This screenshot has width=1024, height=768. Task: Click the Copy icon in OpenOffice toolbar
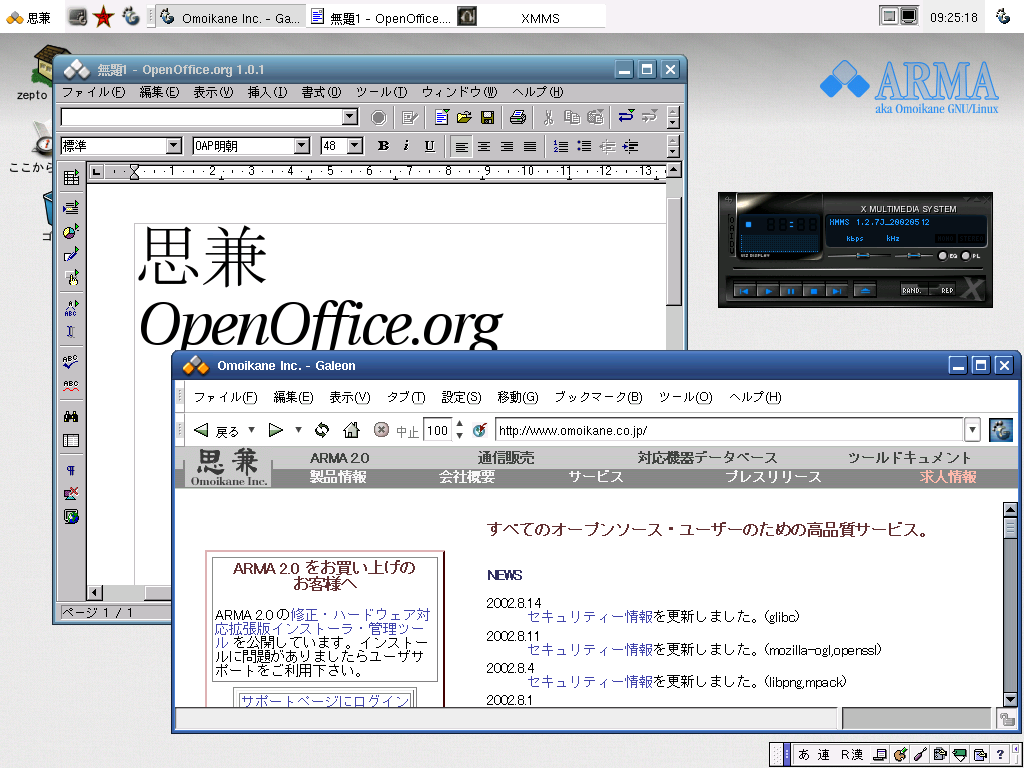tap(572, 118)
